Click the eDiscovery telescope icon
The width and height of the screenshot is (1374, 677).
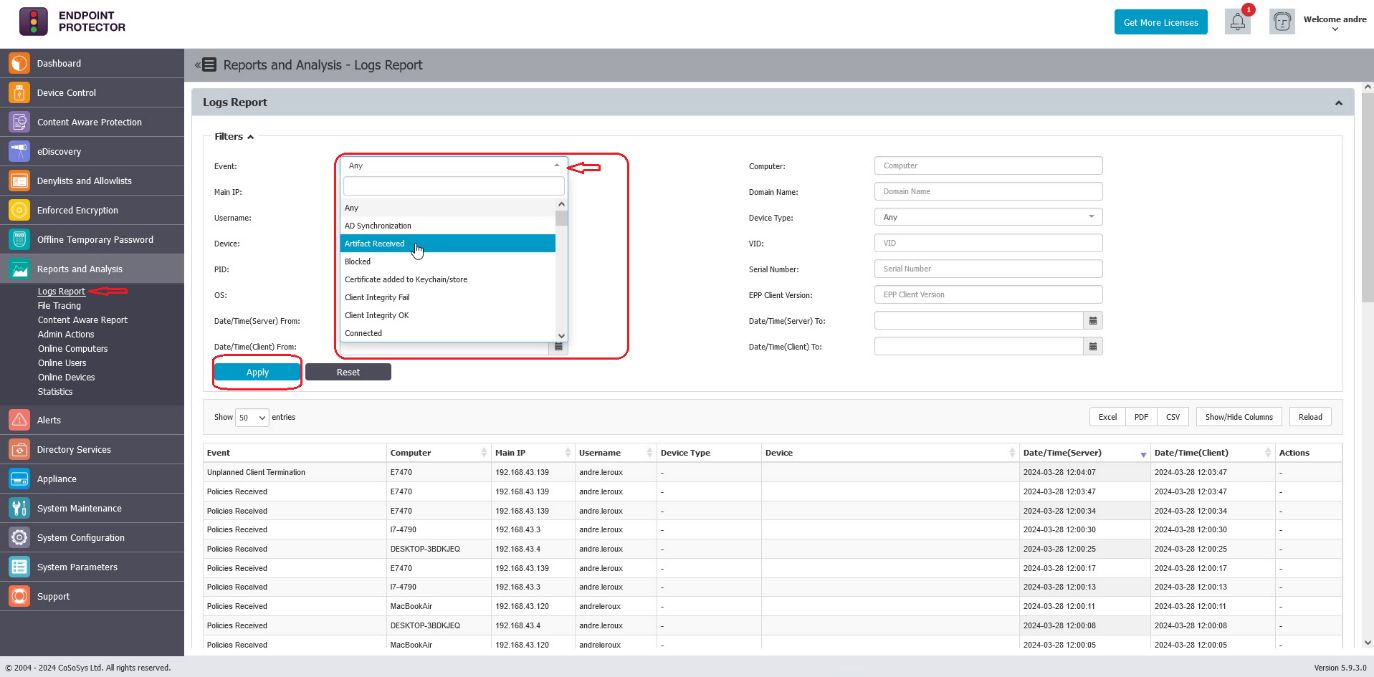(x=19, y=152)
